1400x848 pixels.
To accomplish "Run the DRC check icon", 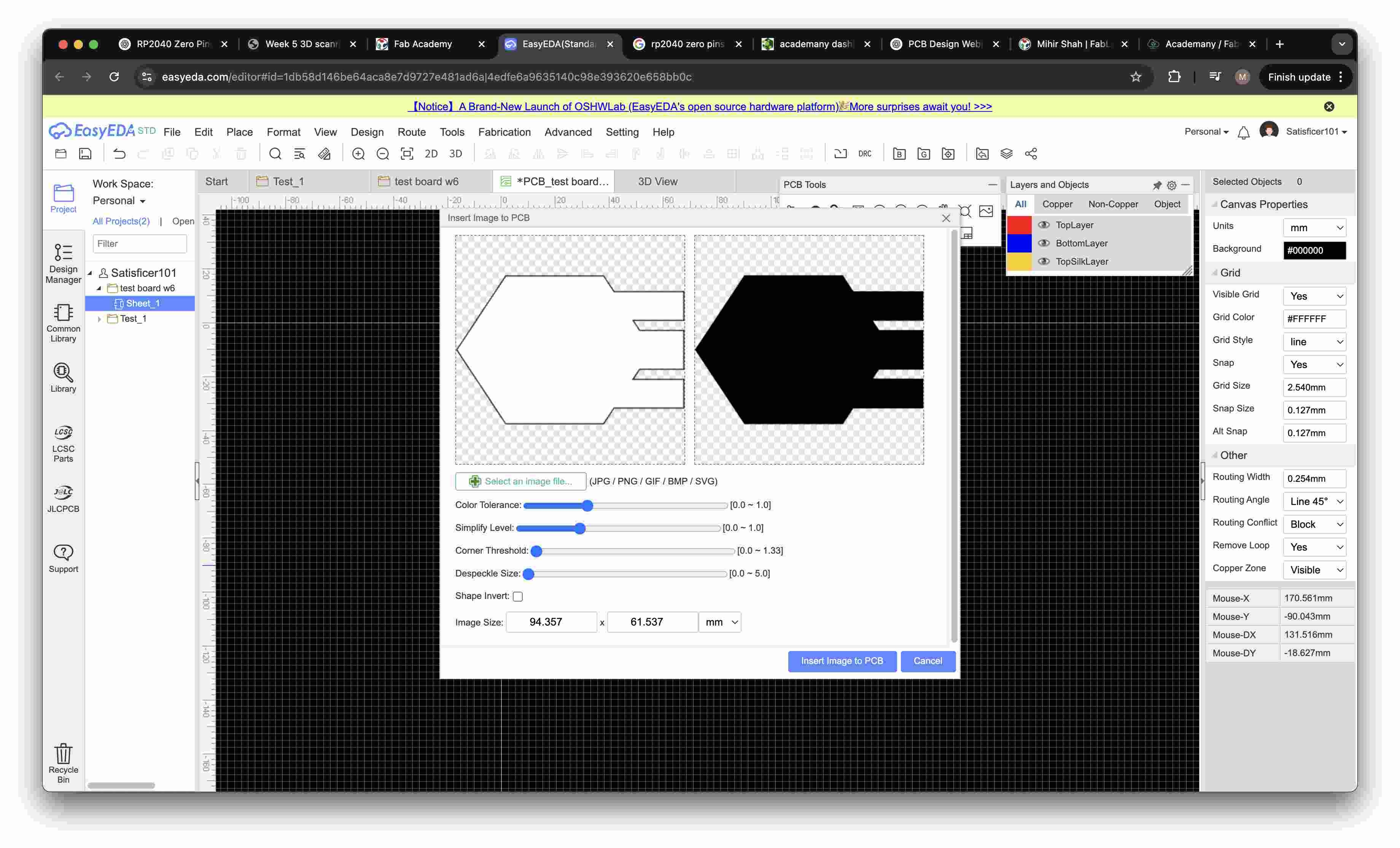I will pyautogui.click(x=865, y=153).
